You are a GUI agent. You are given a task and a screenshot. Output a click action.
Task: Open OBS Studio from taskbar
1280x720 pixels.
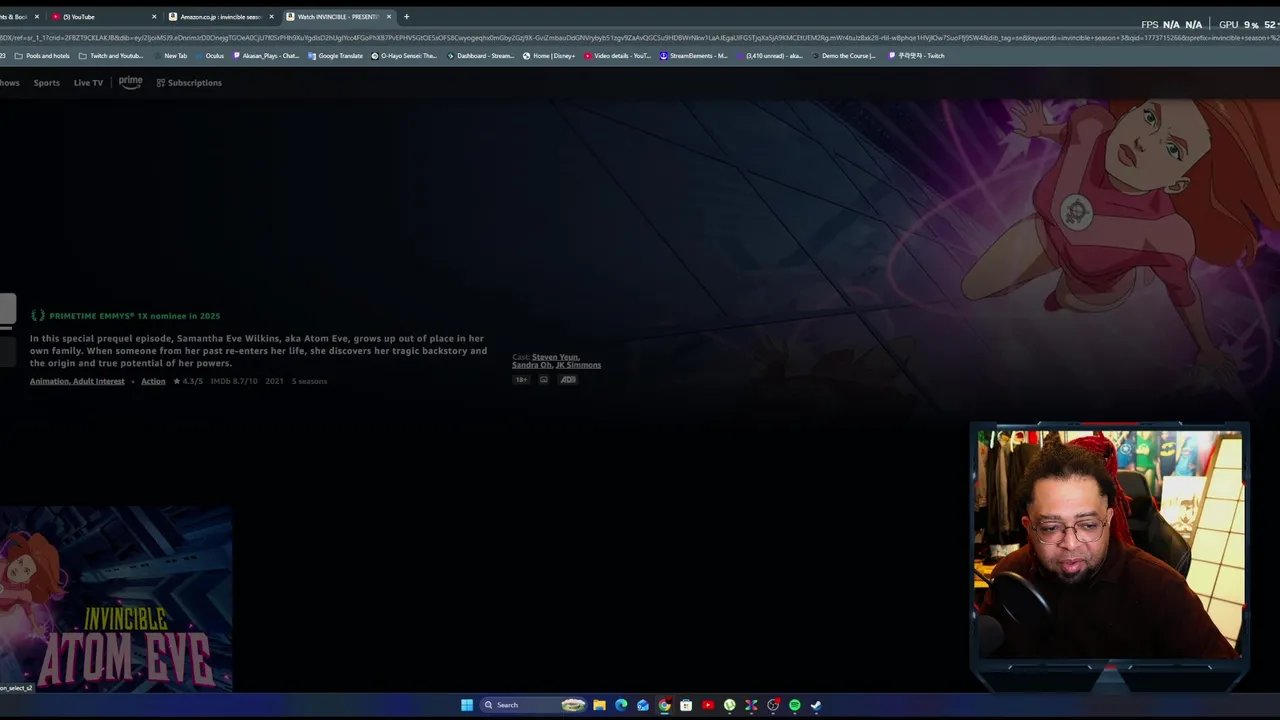(773, 705)
